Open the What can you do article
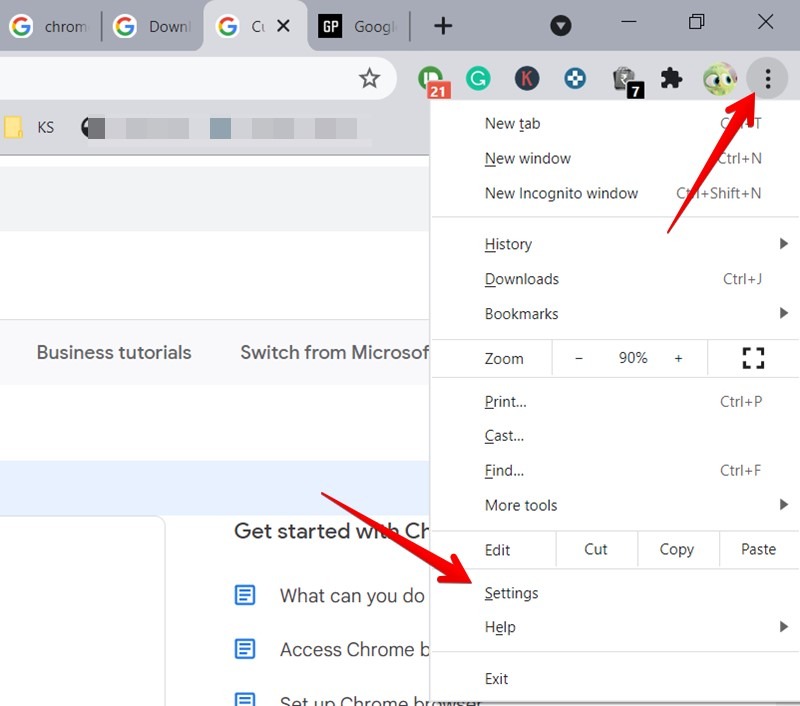The height and width of the screenshot is (706, 800). 352,595
